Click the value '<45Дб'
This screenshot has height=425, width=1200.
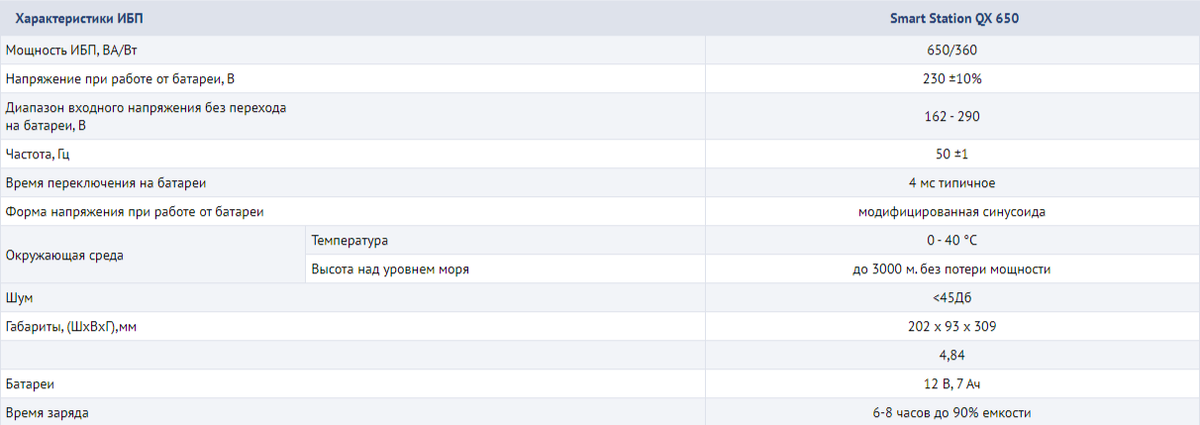952,298
